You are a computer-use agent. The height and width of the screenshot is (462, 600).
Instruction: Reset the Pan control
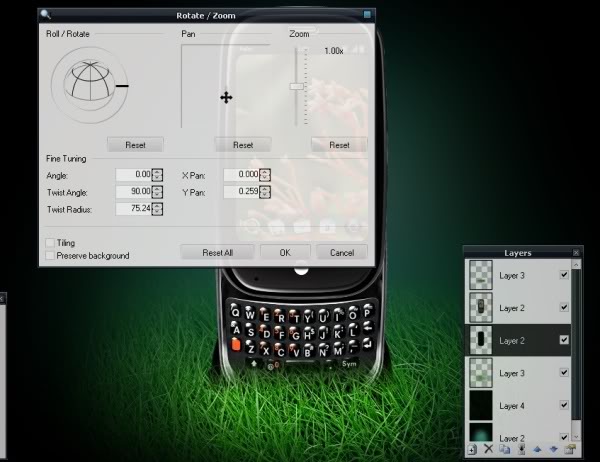point(243,145)
